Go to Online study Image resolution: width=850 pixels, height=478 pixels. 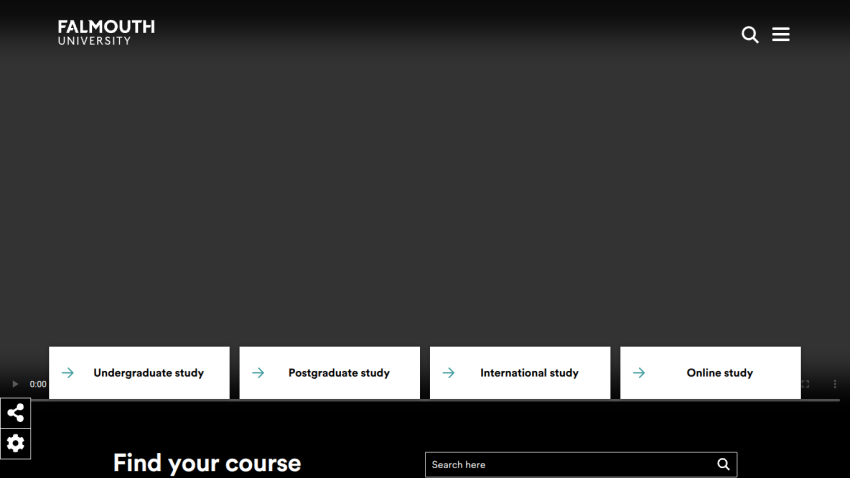710,373
